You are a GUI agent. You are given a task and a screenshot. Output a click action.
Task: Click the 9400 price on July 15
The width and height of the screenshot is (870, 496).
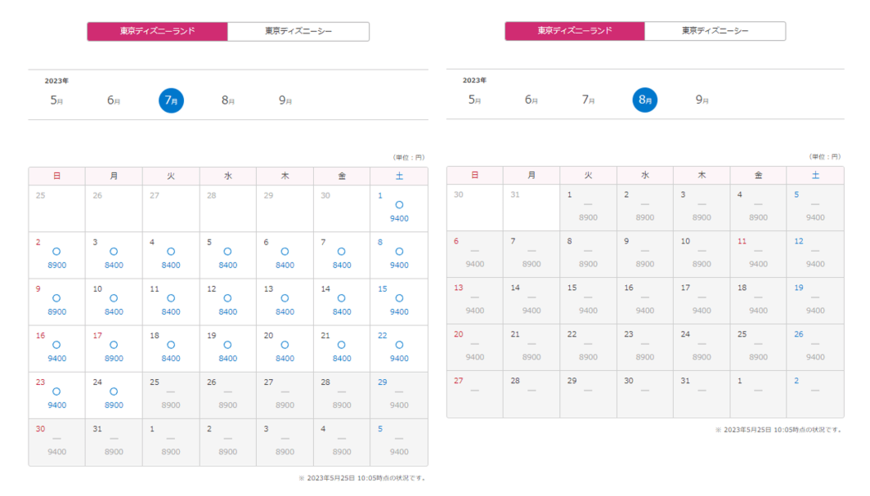click(399, 312)
